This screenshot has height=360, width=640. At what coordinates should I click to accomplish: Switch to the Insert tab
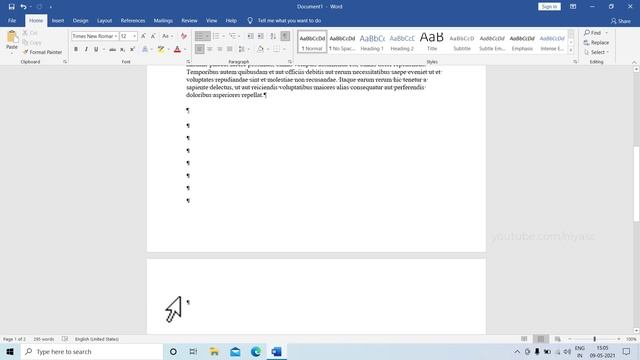[58, 20]
